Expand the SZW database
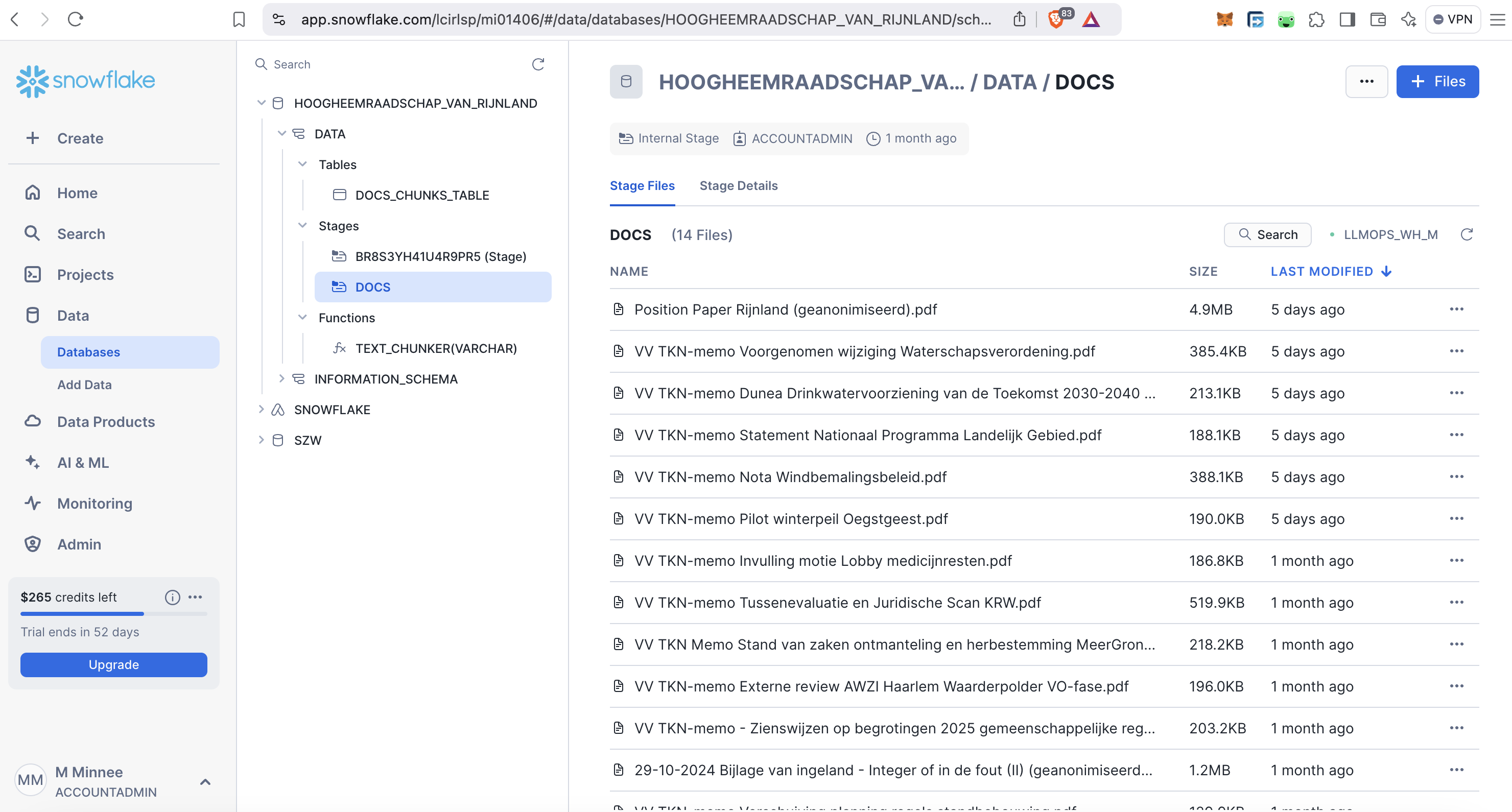This screenshot has height=812, width=1512. coord(261,440)
